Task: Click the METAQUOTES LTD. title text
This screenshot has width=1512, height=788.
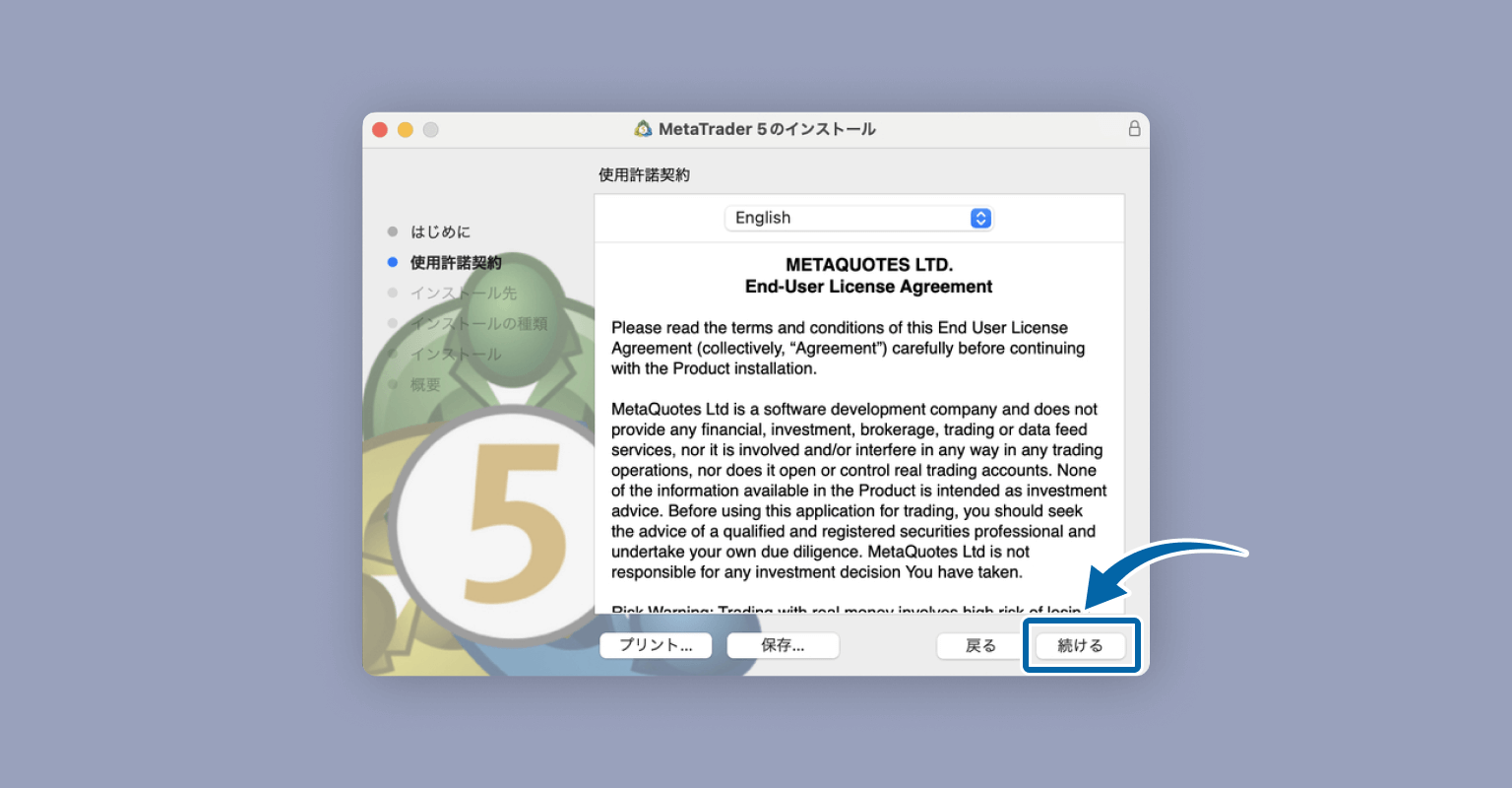Action: (869, 265)
